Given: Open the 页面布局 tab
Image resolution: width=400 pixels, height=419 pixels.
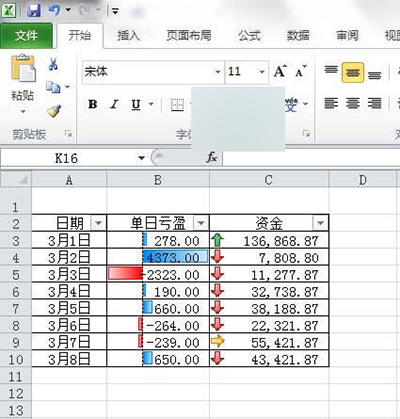Looking at the screenshot, I should tap(189, 36).
